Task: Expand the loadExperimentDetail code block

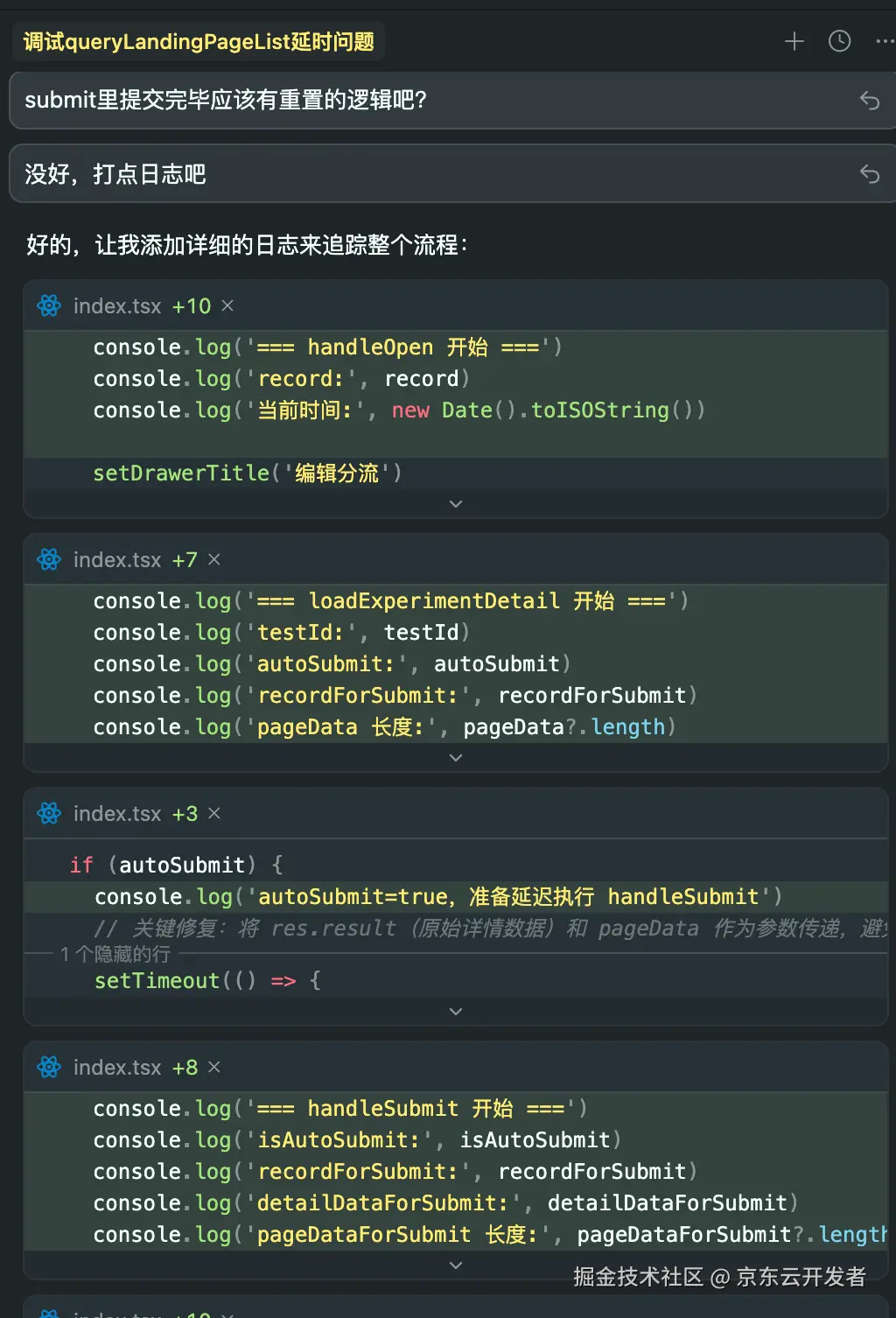Action: (x=455, y=757)
